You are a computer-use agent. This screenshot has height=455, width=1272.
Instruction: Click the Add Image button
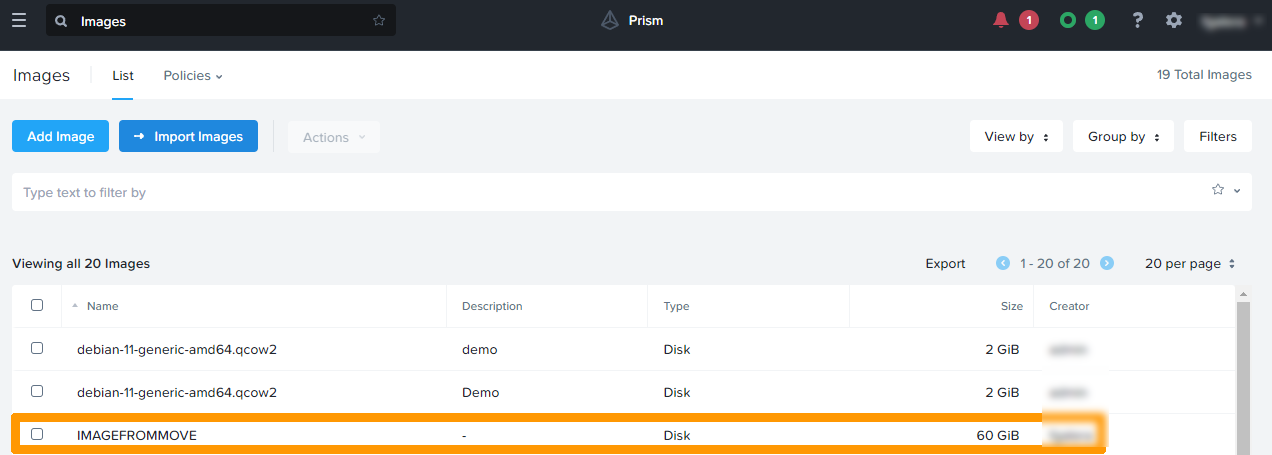point(61,137)
